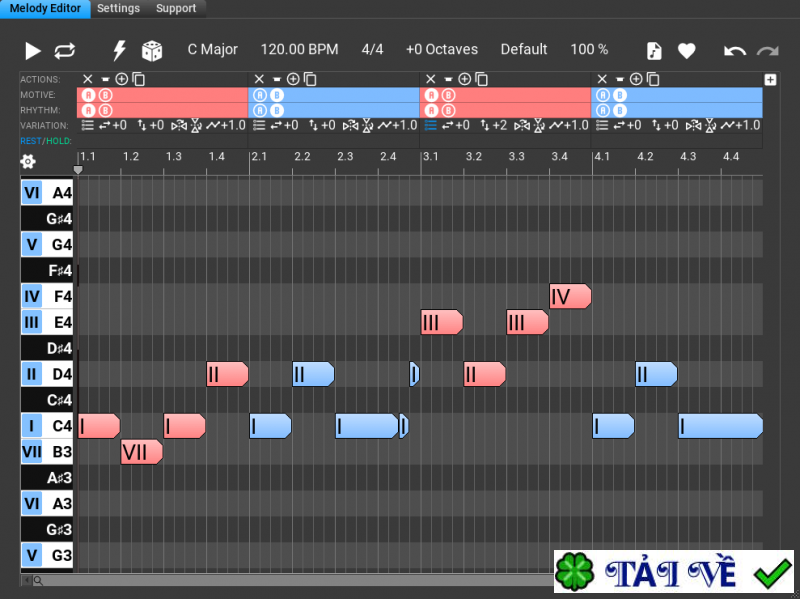Click the circled plus icon for bar 4
Screen dimensions: 800x599
pos(636,79)
